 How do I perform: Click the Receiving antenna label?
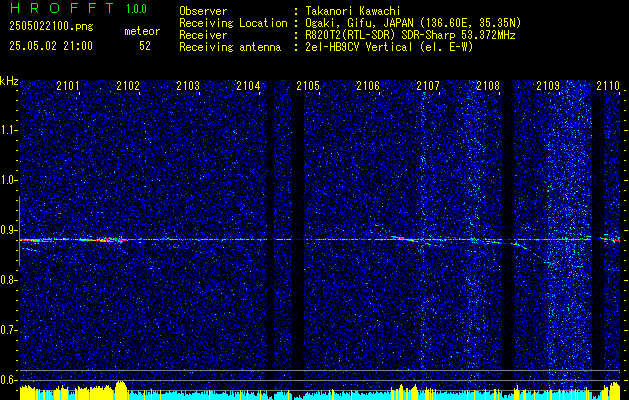(230, 47)
